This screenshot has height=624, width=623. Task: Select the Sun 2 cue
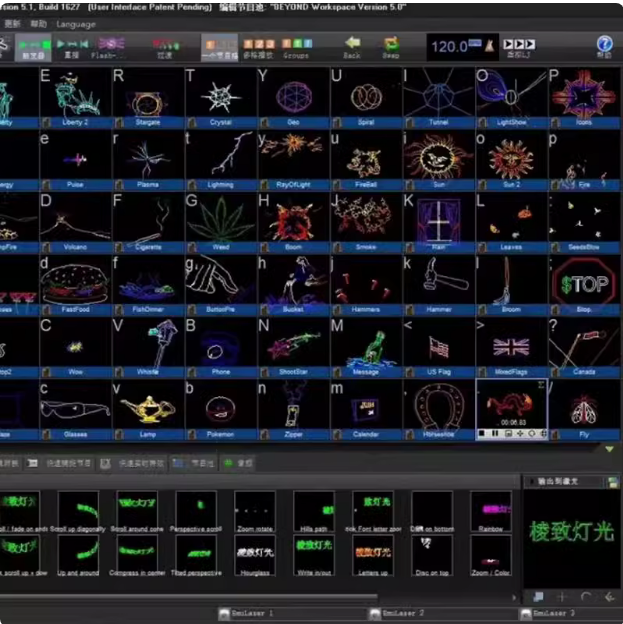click(x=512, y=161)
